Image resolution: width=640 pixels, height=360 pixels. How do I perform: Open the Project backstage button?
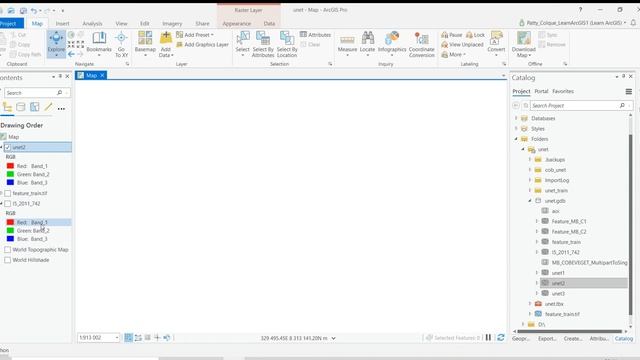coord(11,24)
